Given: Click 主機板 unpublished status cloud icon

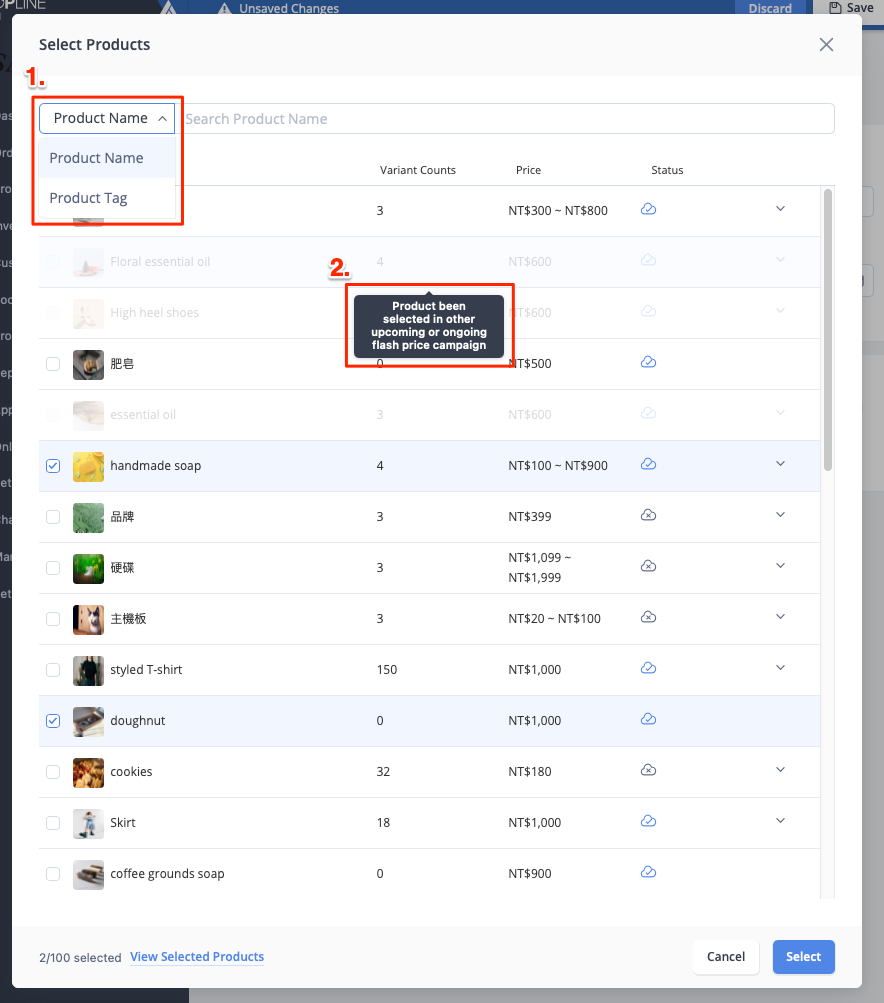Looking at the screenshot, I should pos(649,617).
